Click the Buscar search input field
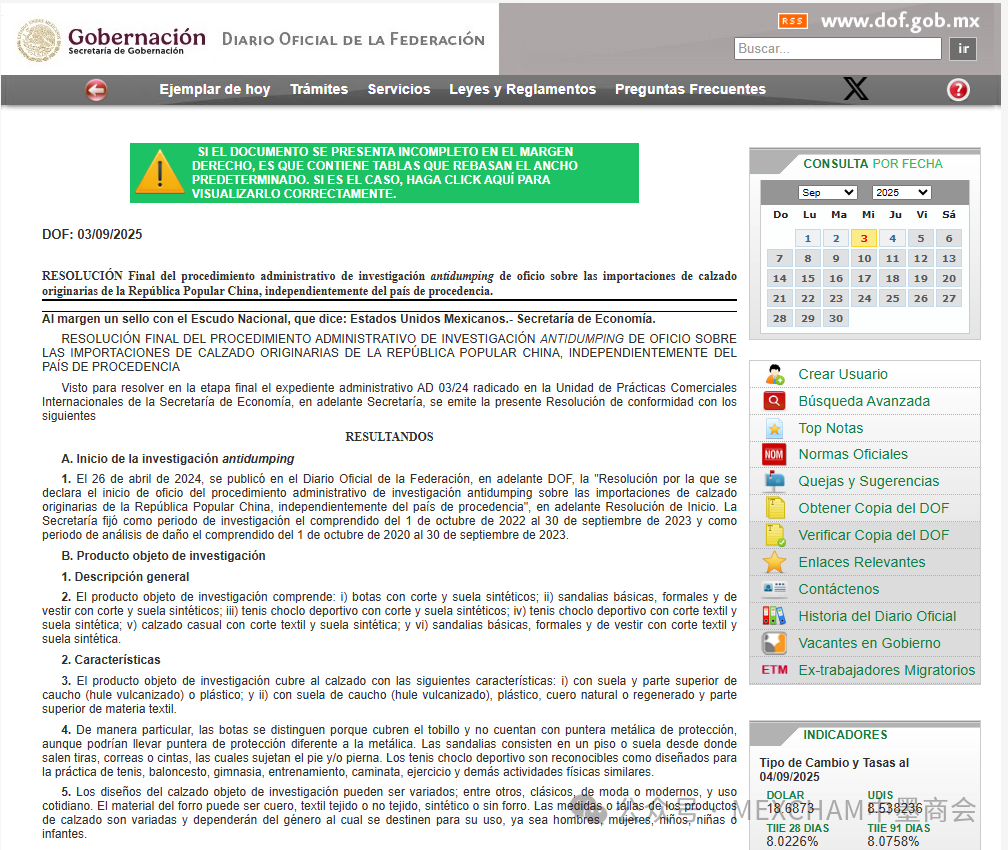The height and width of the screenshot is (850, 1008). [838, 49]
